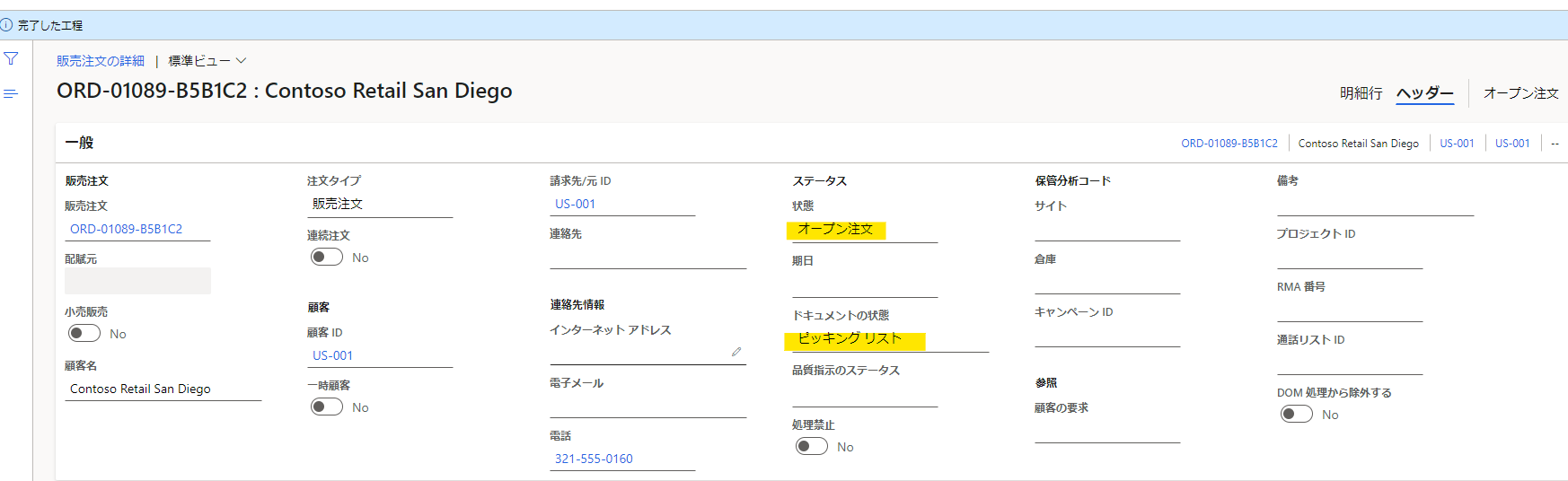Click the related information lines icon

tap(11, 93)
